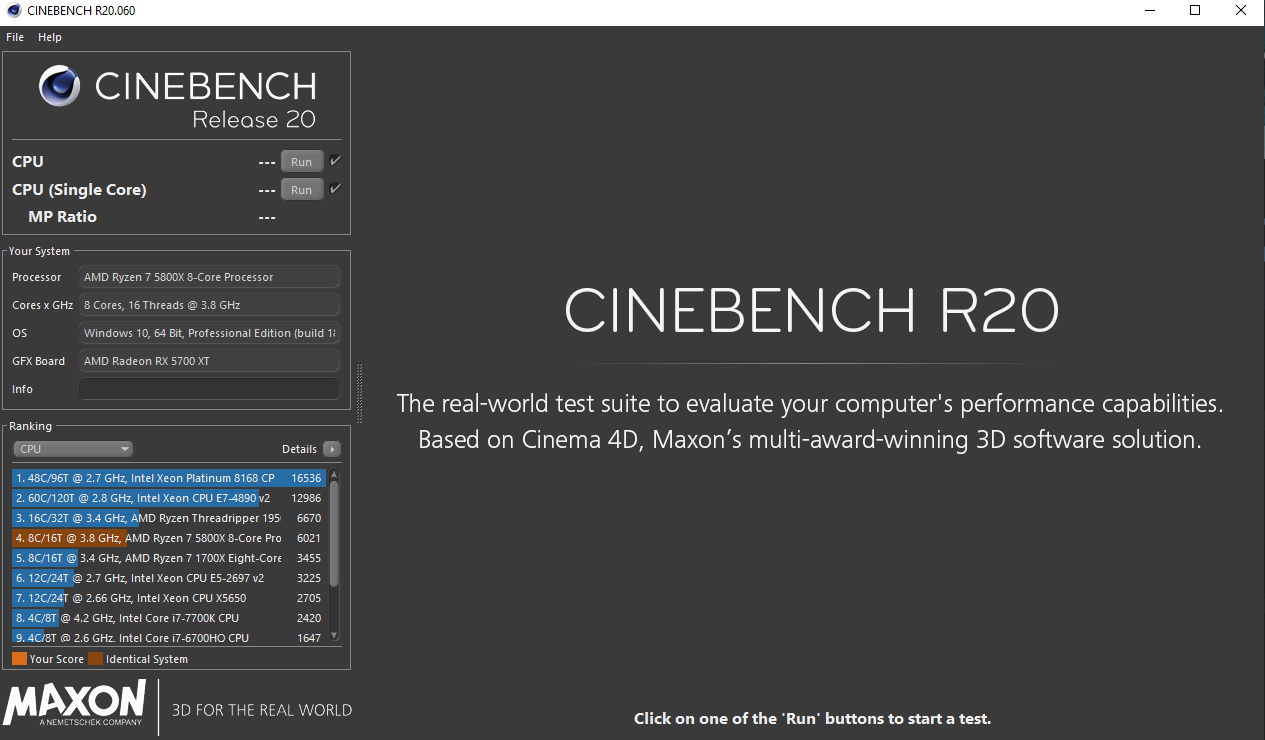The image size is (1265, 740).
Task: Open the Help menu
Action: coord(50,37)
